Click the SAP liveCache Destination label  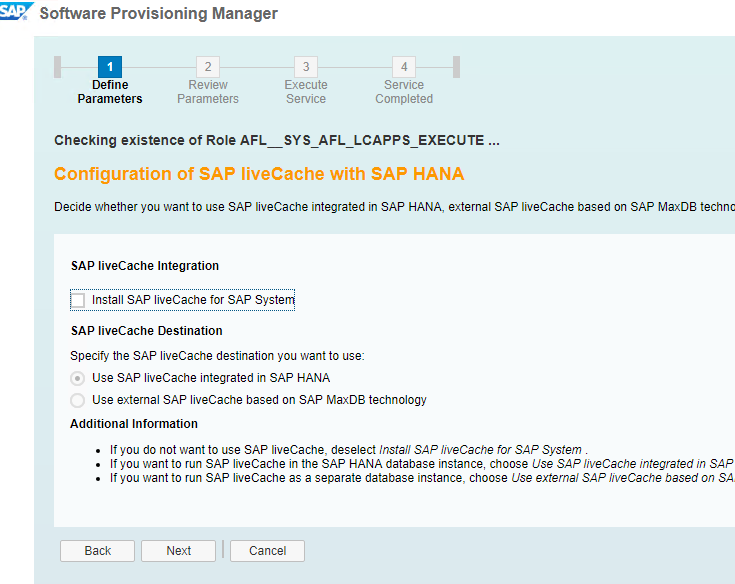(147, 331)
